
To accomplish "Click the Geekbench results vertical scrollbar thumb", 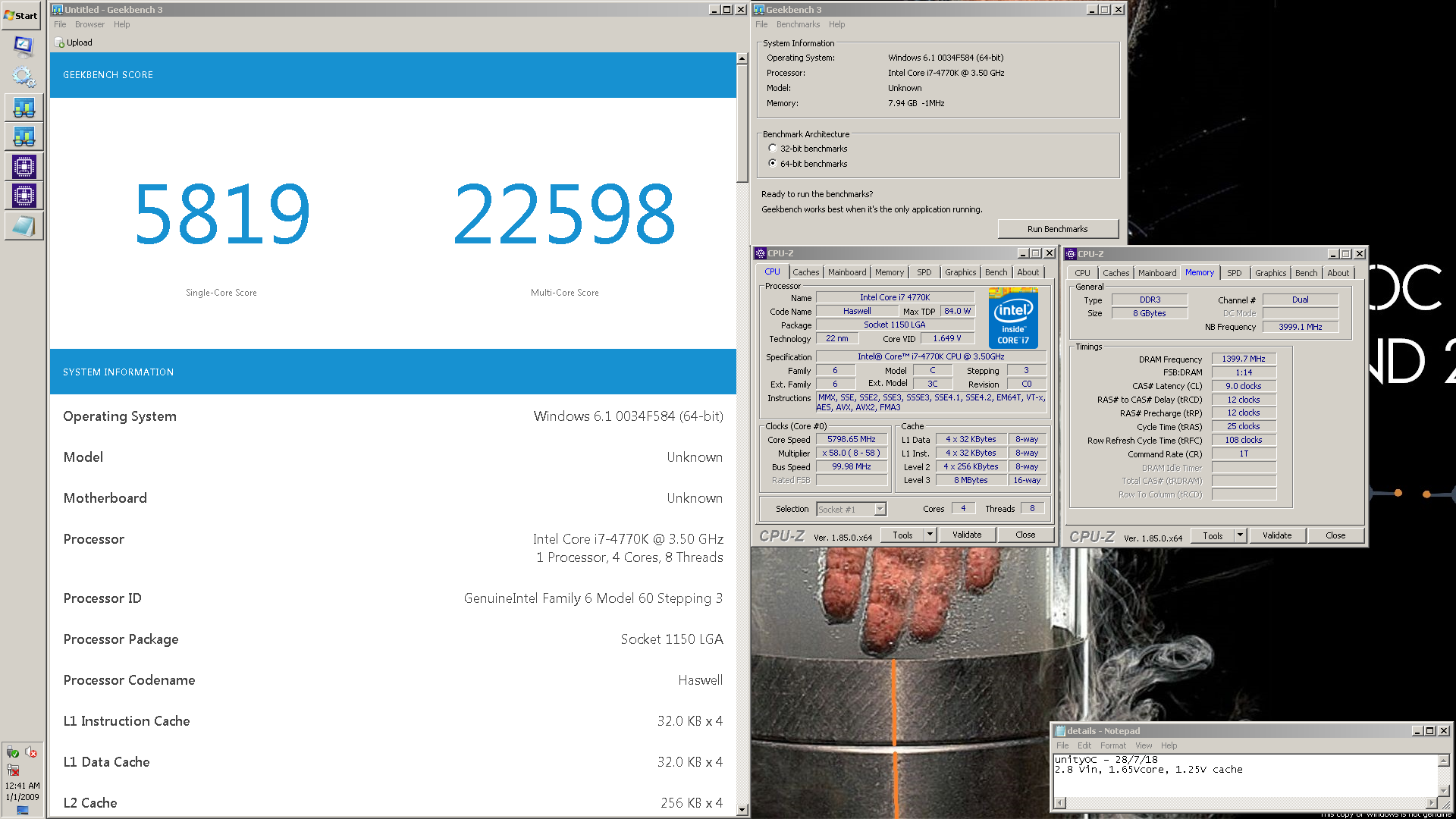I will [742, 124].
